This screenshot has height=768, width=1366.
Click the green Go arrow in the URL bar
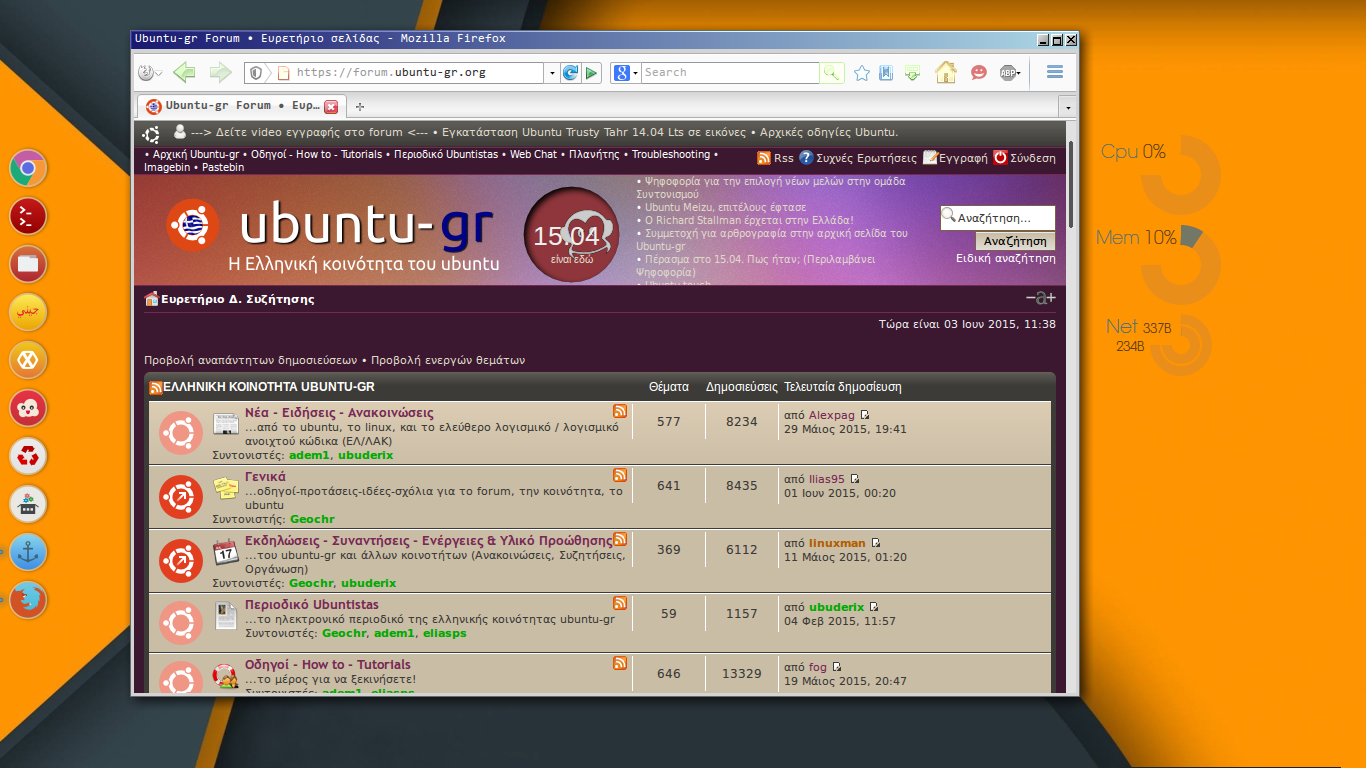[592, 73]
